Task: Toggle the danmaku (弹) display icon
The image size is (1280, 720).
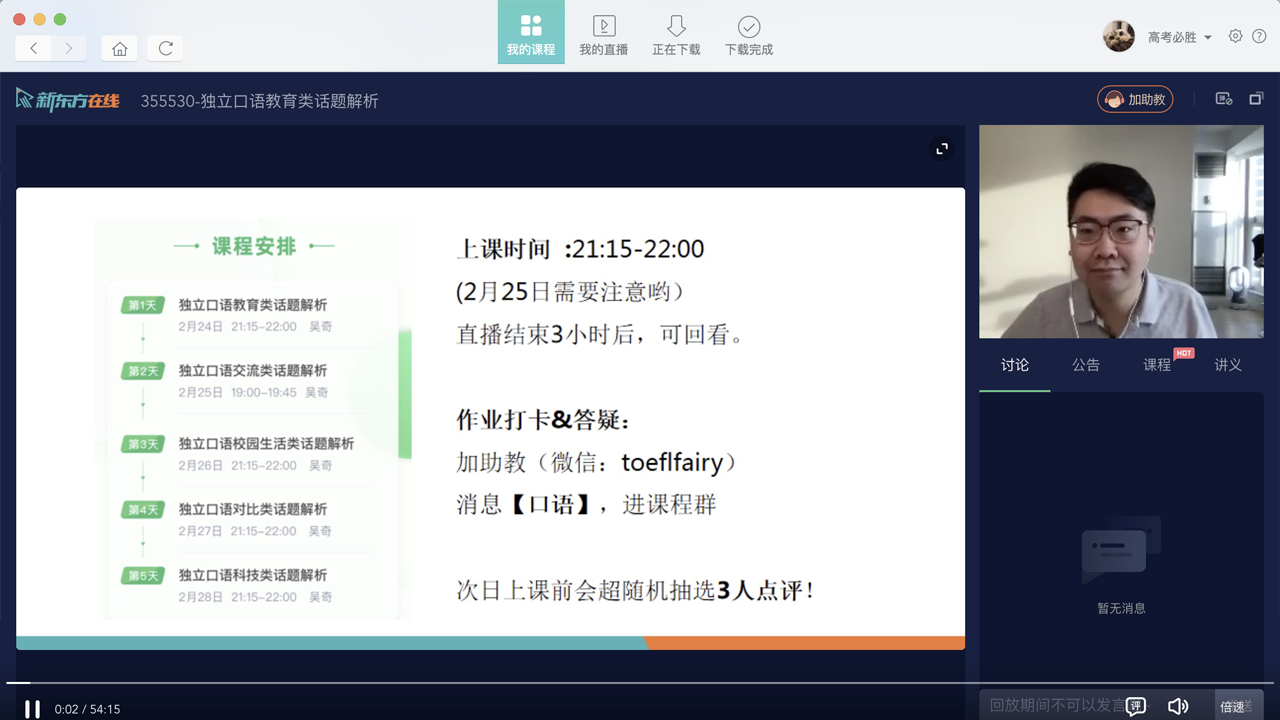Action: (1136, 706)
